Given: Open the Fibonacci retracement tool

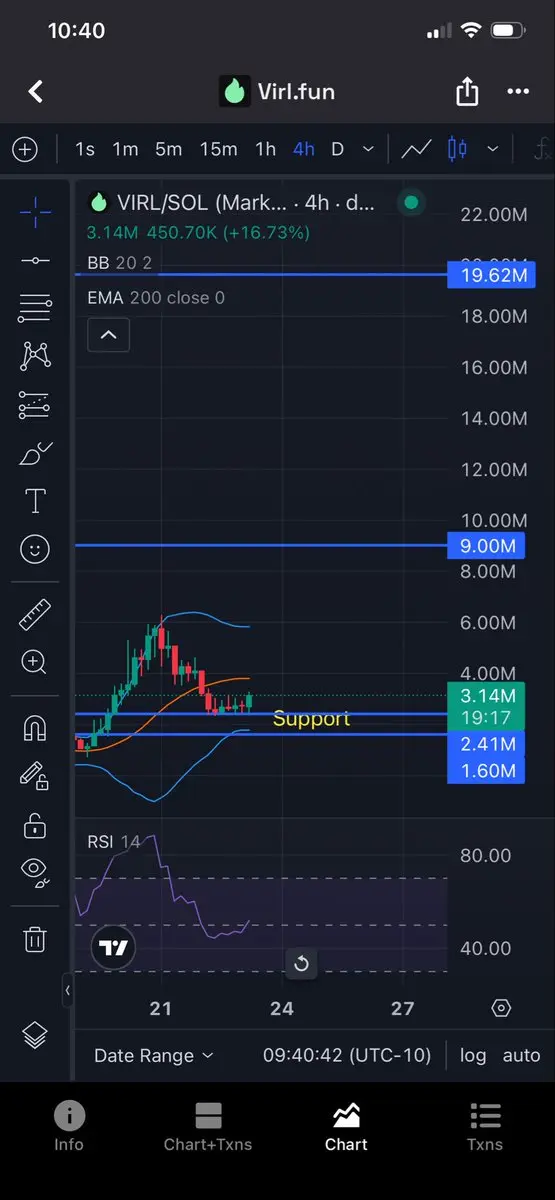Looking at the screenshot, I should tap(35, 308).
